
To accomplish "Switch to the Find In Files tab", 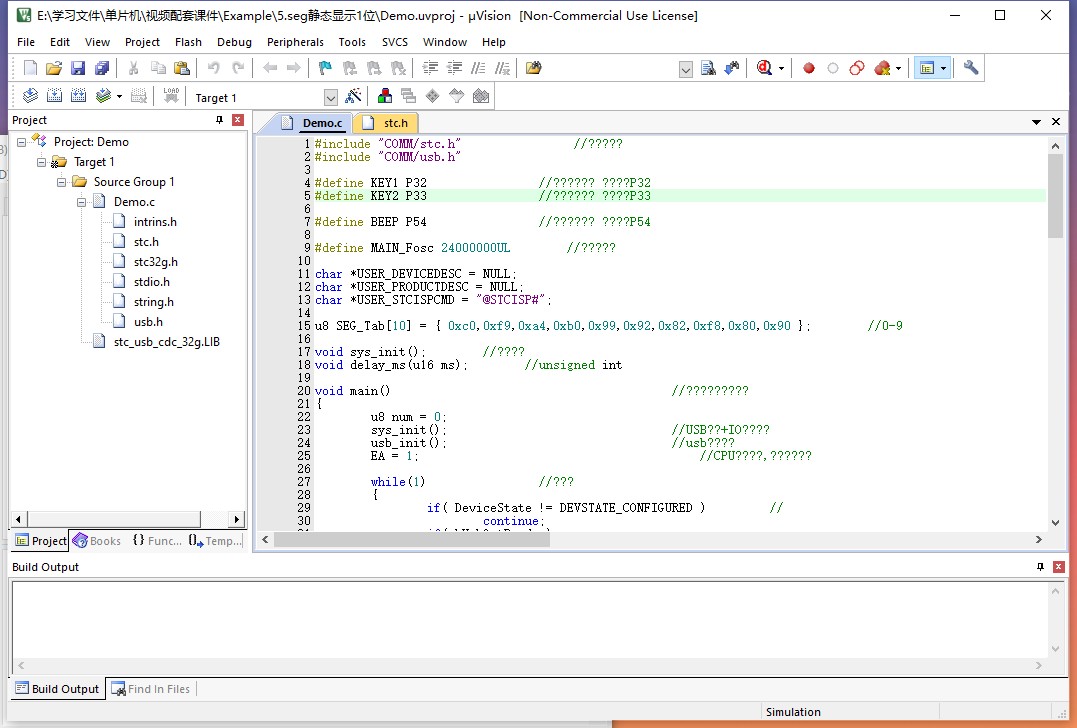I will (x=151, y=689).
